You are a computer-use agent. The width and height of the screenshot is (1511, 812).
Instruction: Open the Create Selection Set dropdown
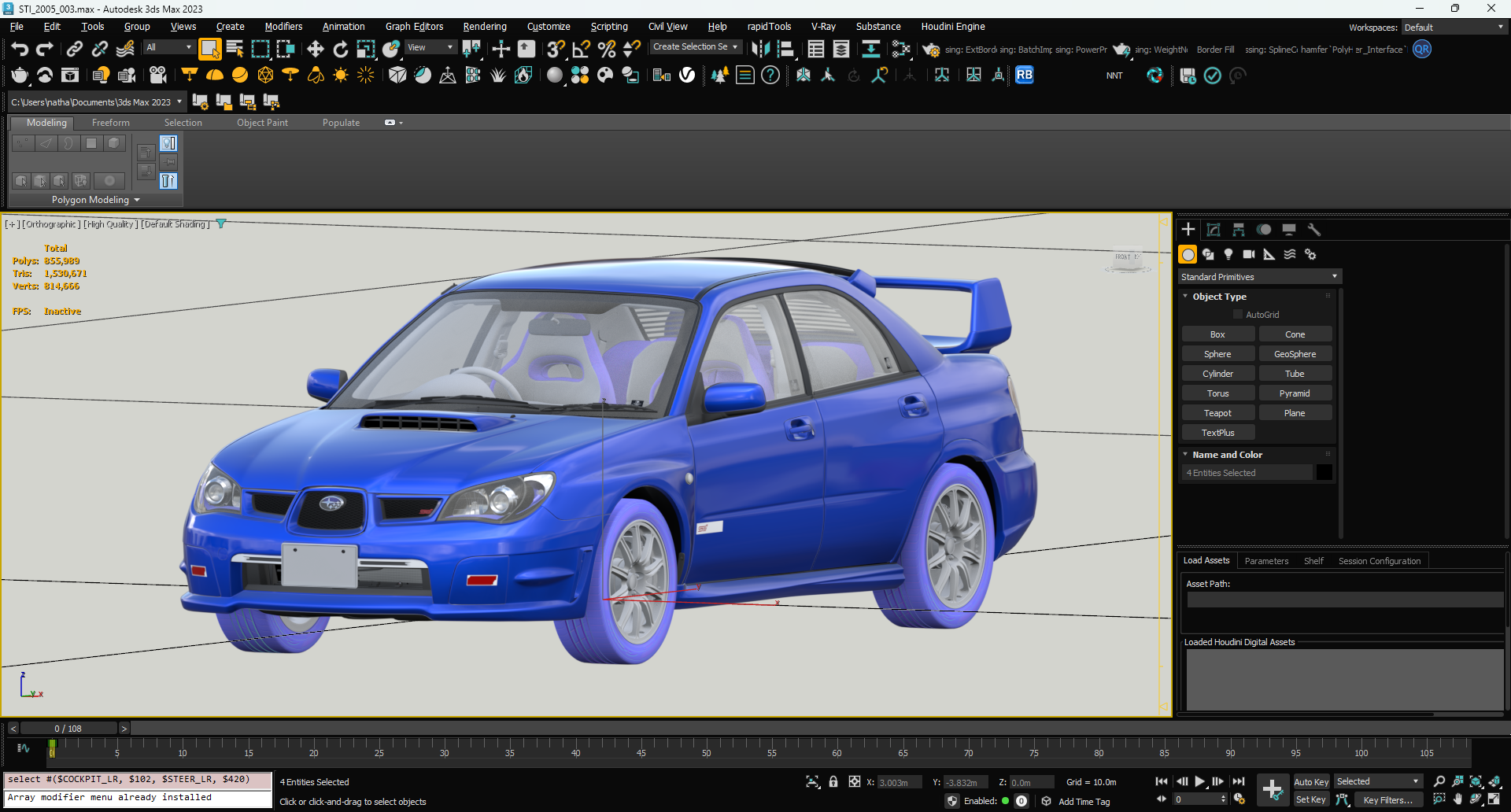pos(696,47)
